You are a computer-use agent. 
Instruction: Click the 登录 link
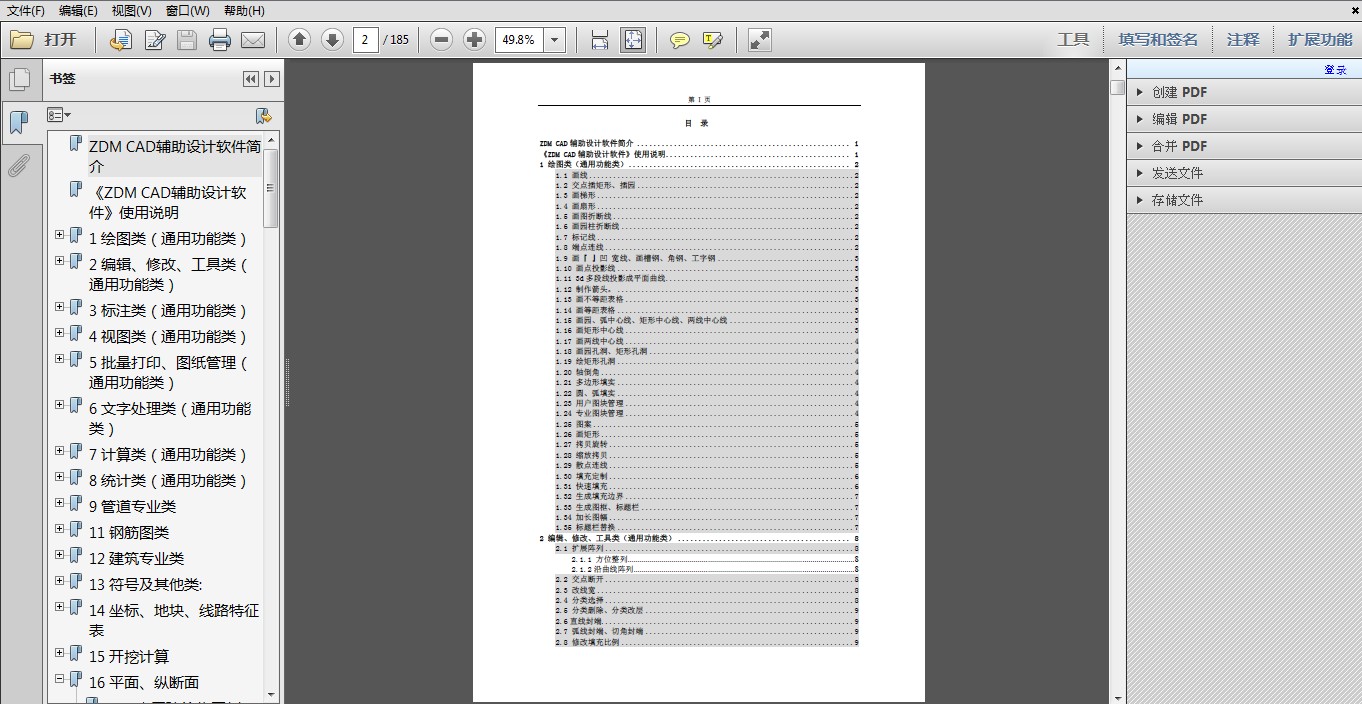(1335, 70)
